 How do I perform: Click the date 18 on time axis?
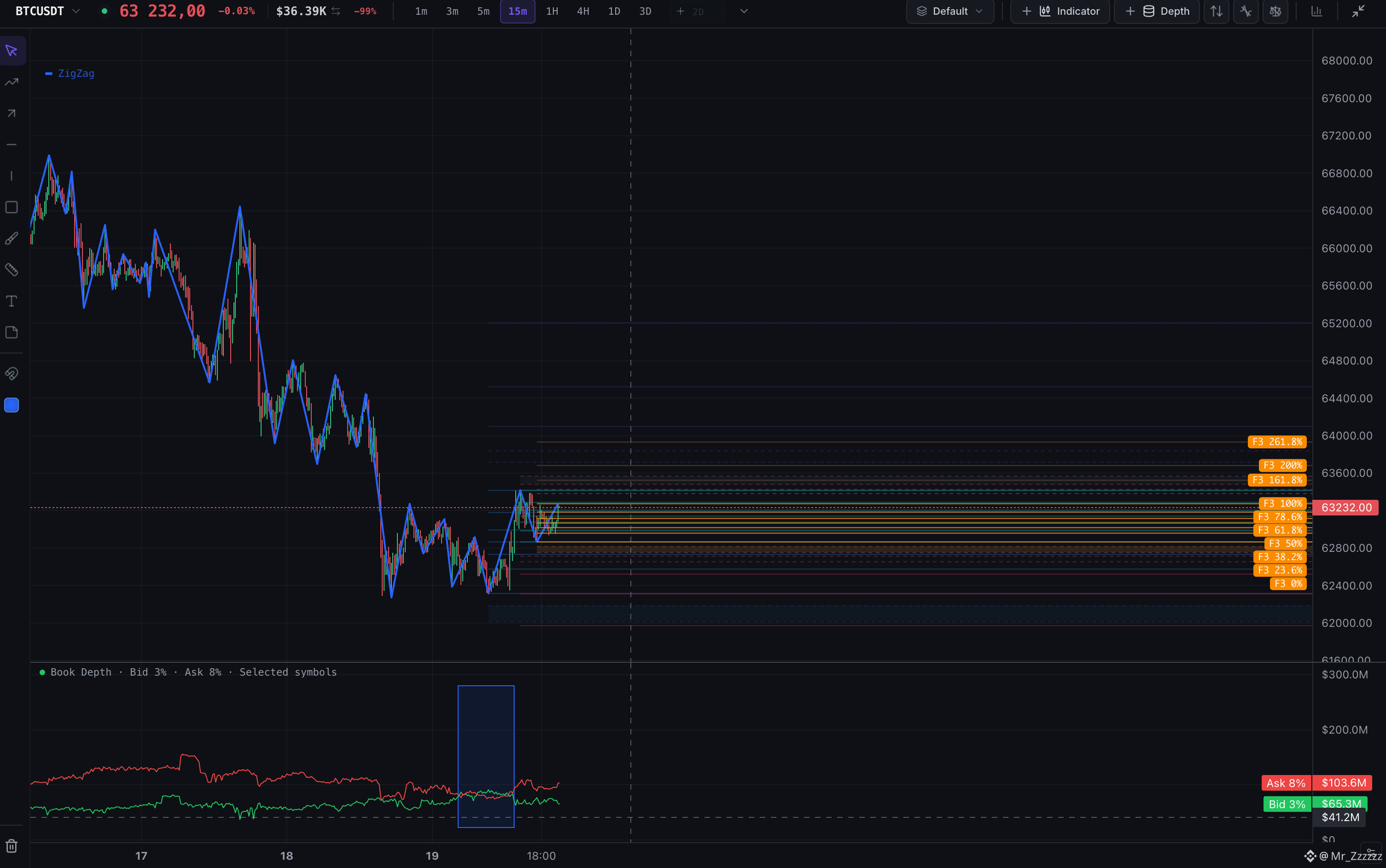(x=286, y=856)
